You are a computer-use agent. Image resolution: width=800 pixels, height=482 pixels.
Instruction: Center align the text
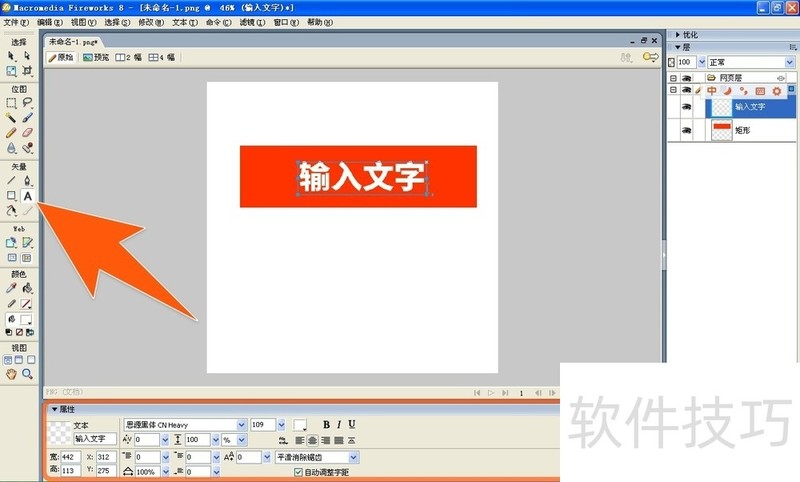pos(312,440)
